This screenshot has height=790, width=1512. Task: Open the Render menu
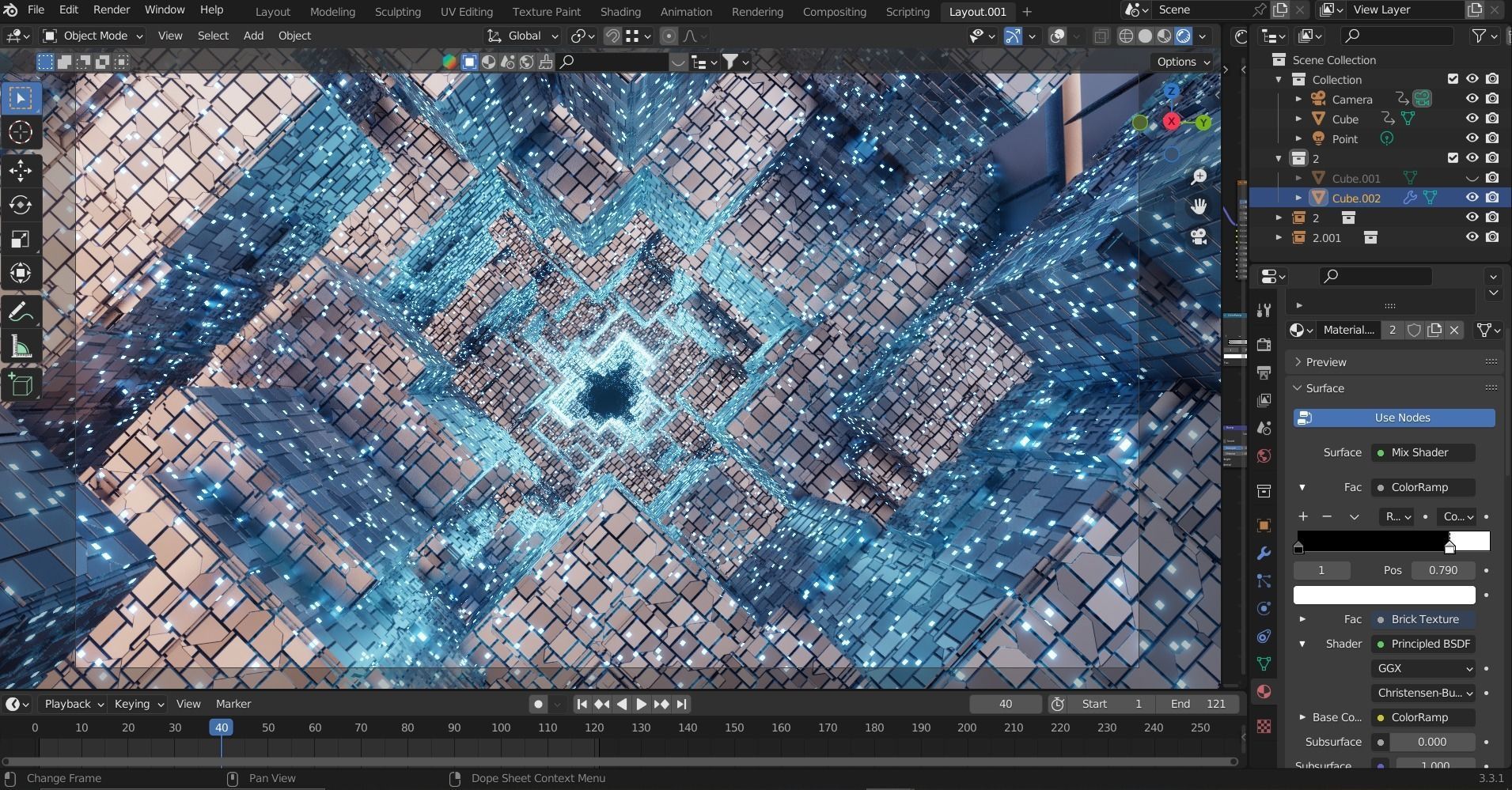click(112, 10)
